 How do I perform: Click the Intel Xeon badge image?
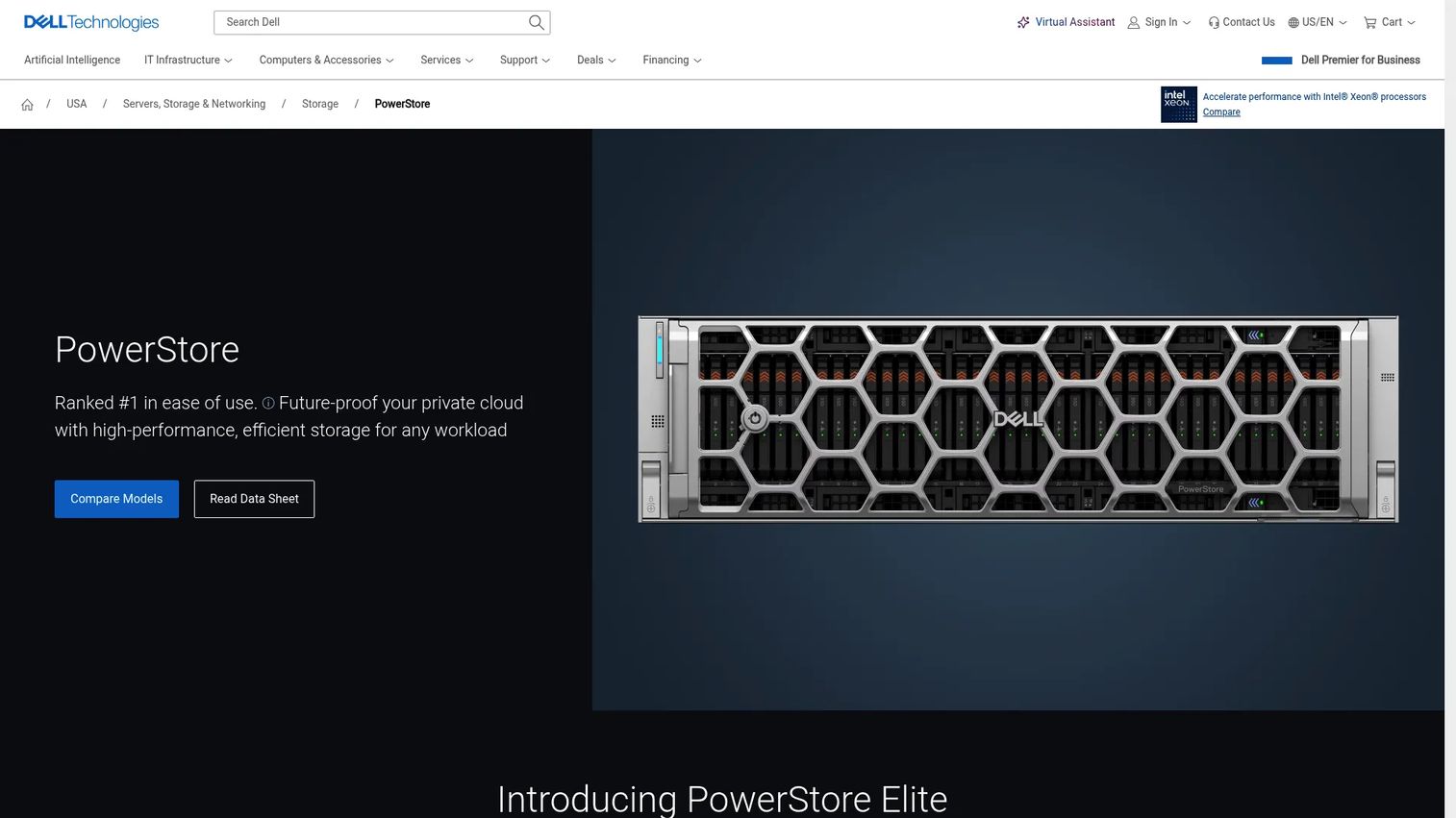(1179, 105)
